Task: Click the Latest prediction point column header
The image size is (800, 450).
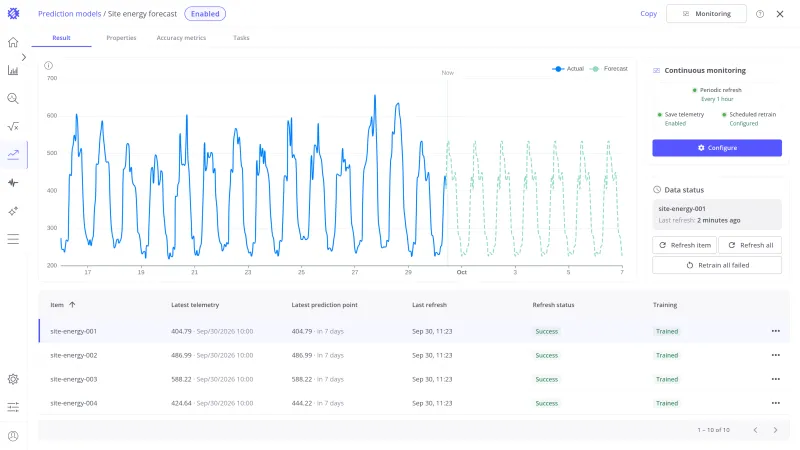Action: pos(324,305)
